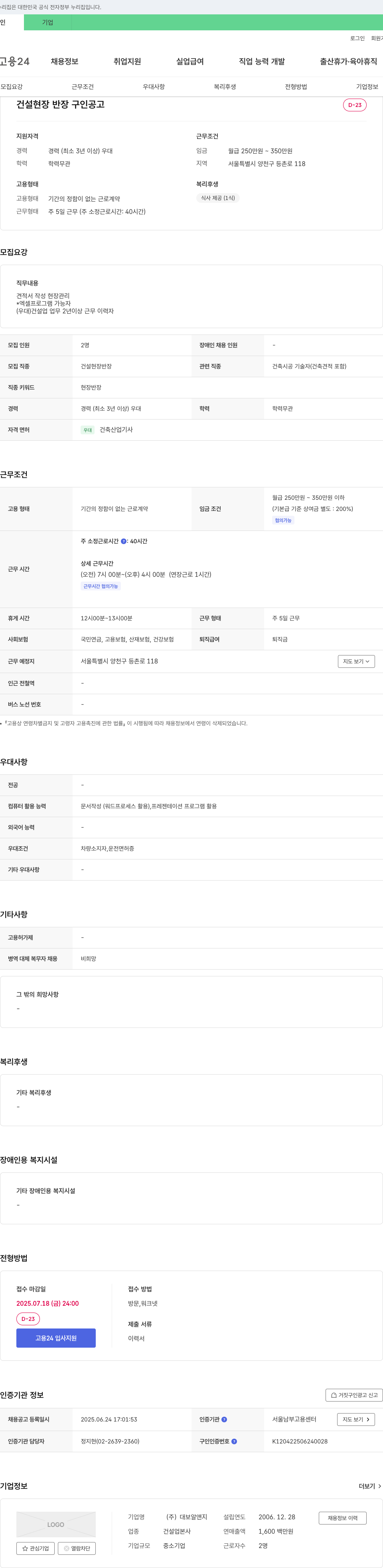This screenshot has width=383, height=1568.
Task: Select 차량소지자,운전면허증 preferred condition
Action: tap(108, 849)
